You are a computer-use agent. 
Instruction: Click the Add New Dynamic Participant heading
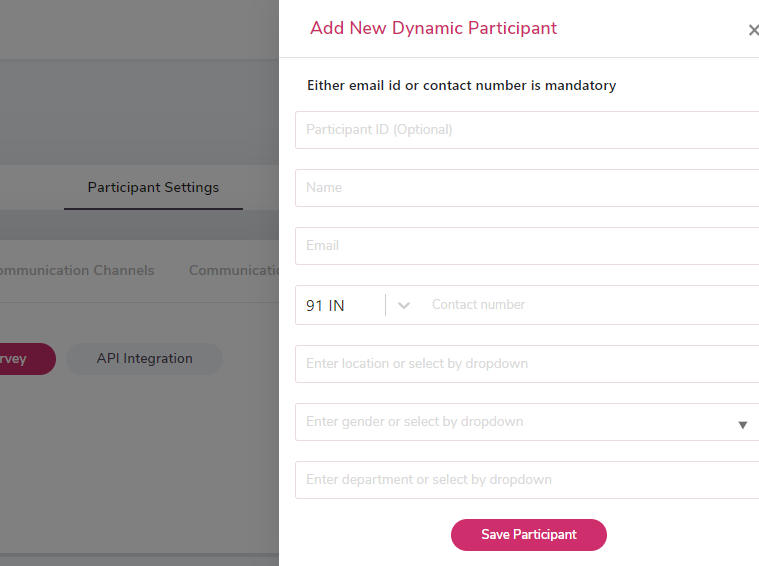tap(433, 28)
